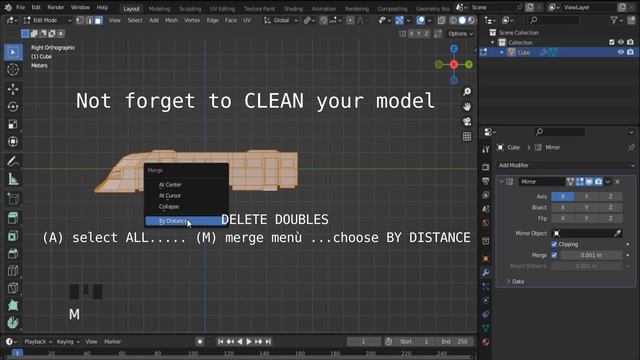Screen dimensions: 640x360
Task: Toggle Merge checkbox in Mirror modifier
Action: [x=554, y=255]
